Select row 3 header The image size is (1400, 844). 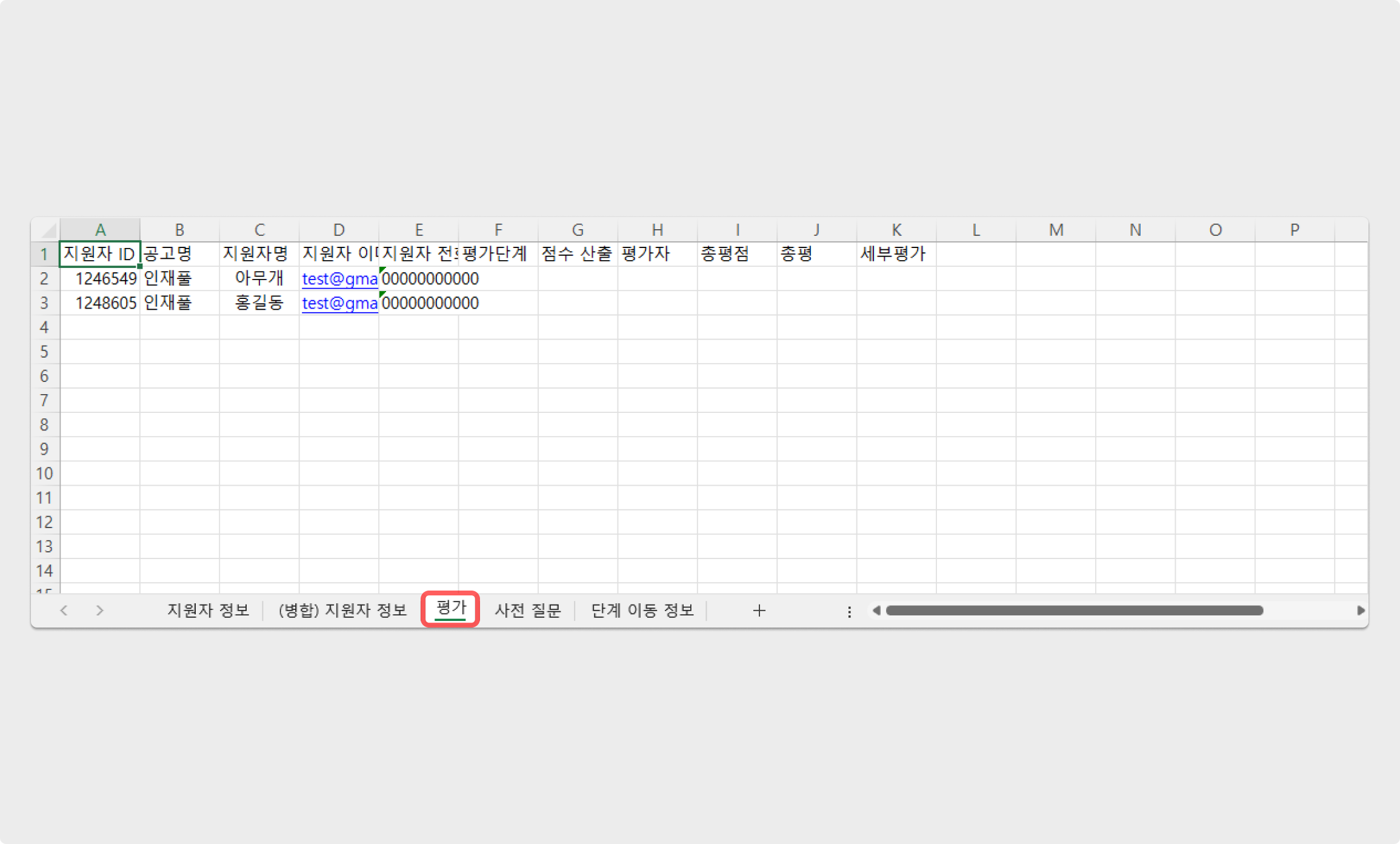coord(44,303)
